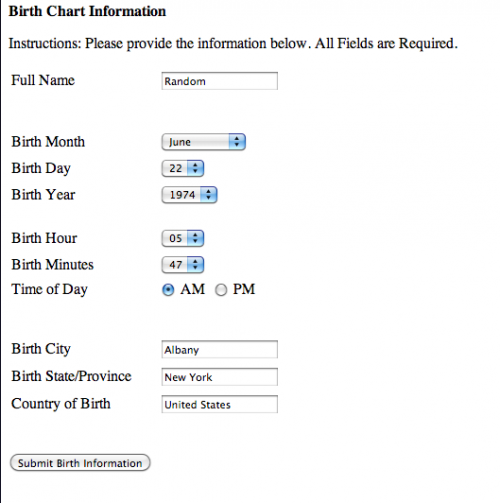Click the Submit Birth Information button

point(80,463)
